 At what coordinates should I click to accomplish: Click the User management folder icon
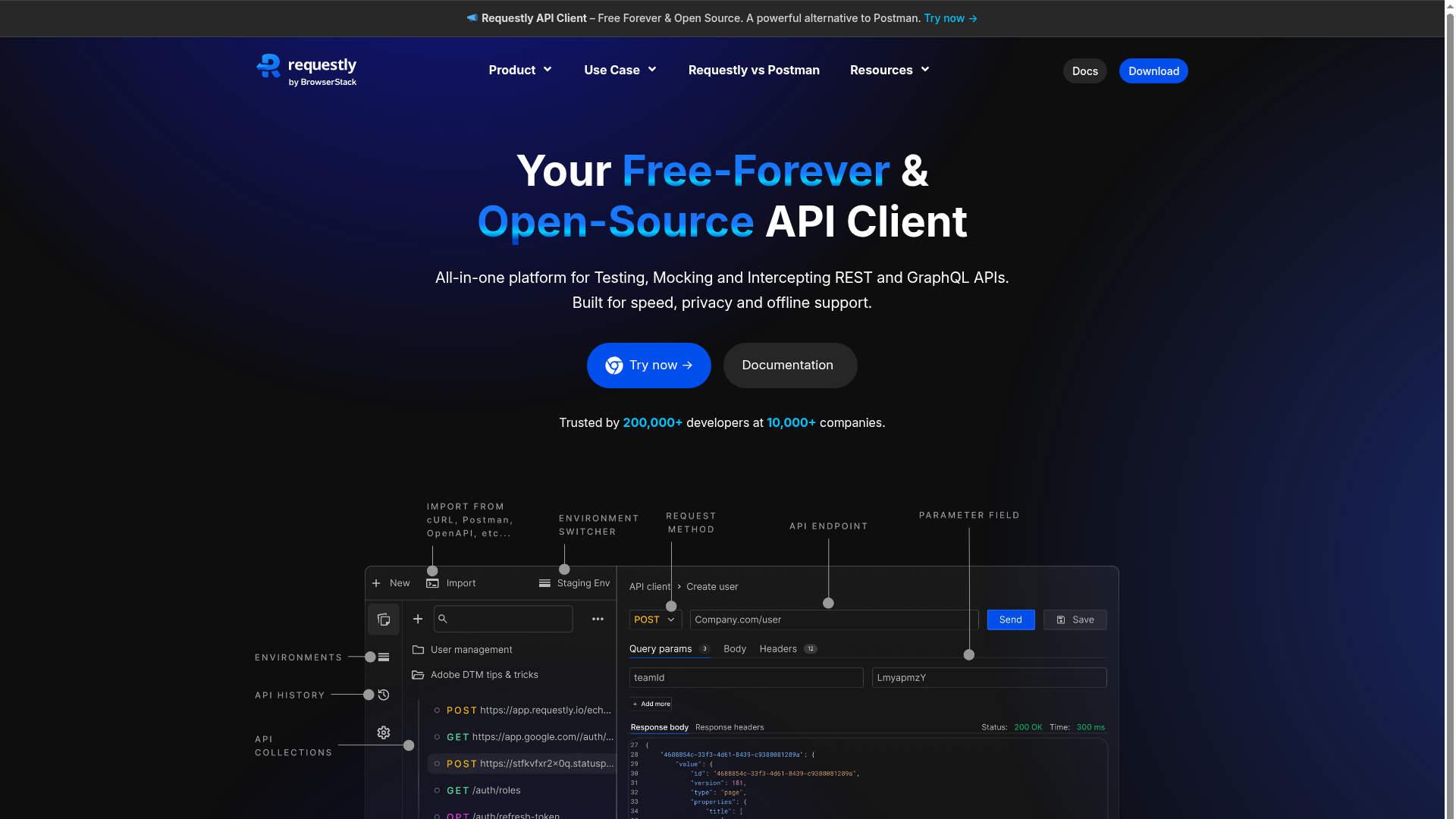[418, 649]
